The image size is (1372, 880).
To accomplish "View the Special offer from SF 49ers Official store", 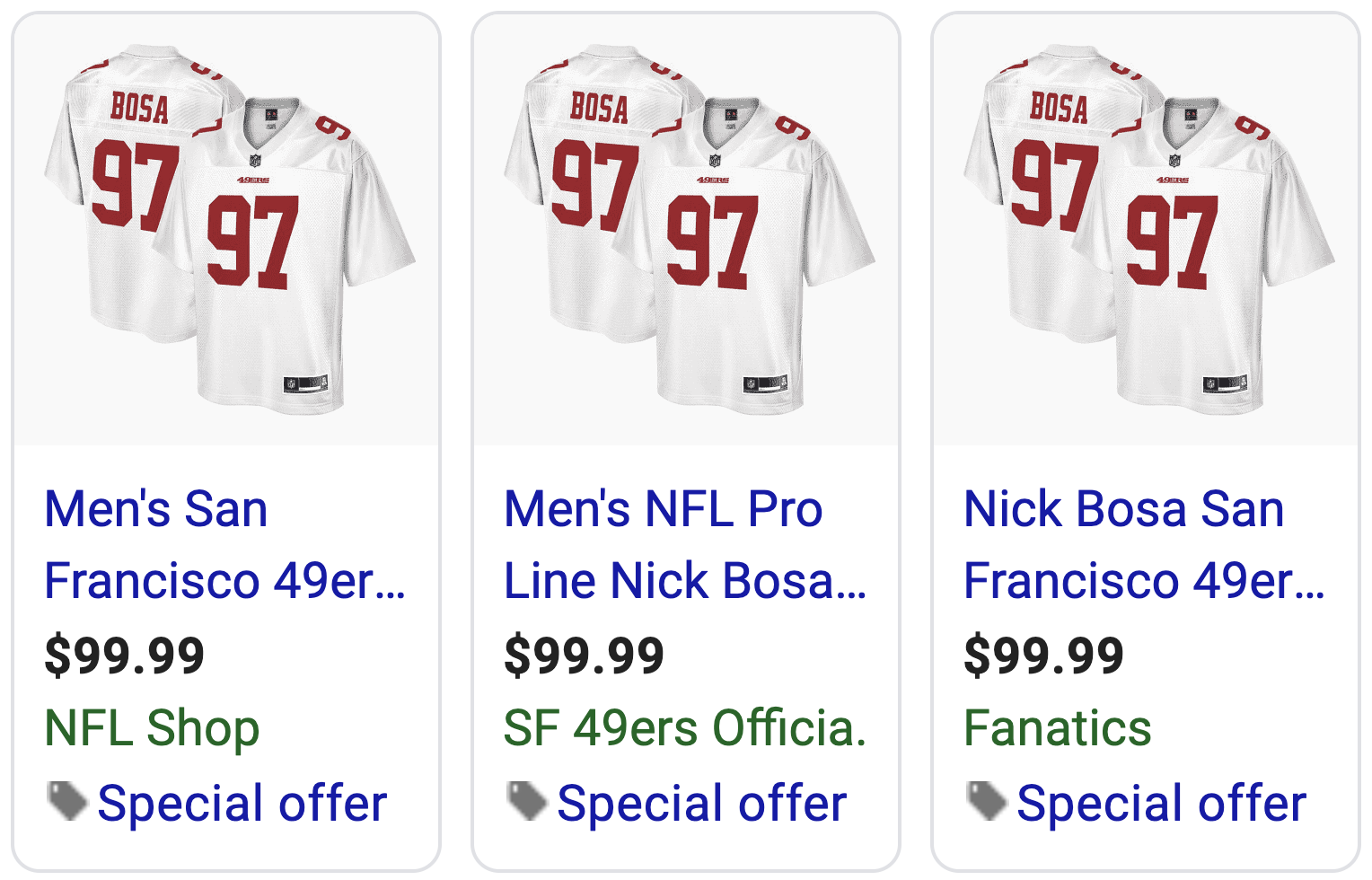I will pyautogui.click(x=701, y=803).
